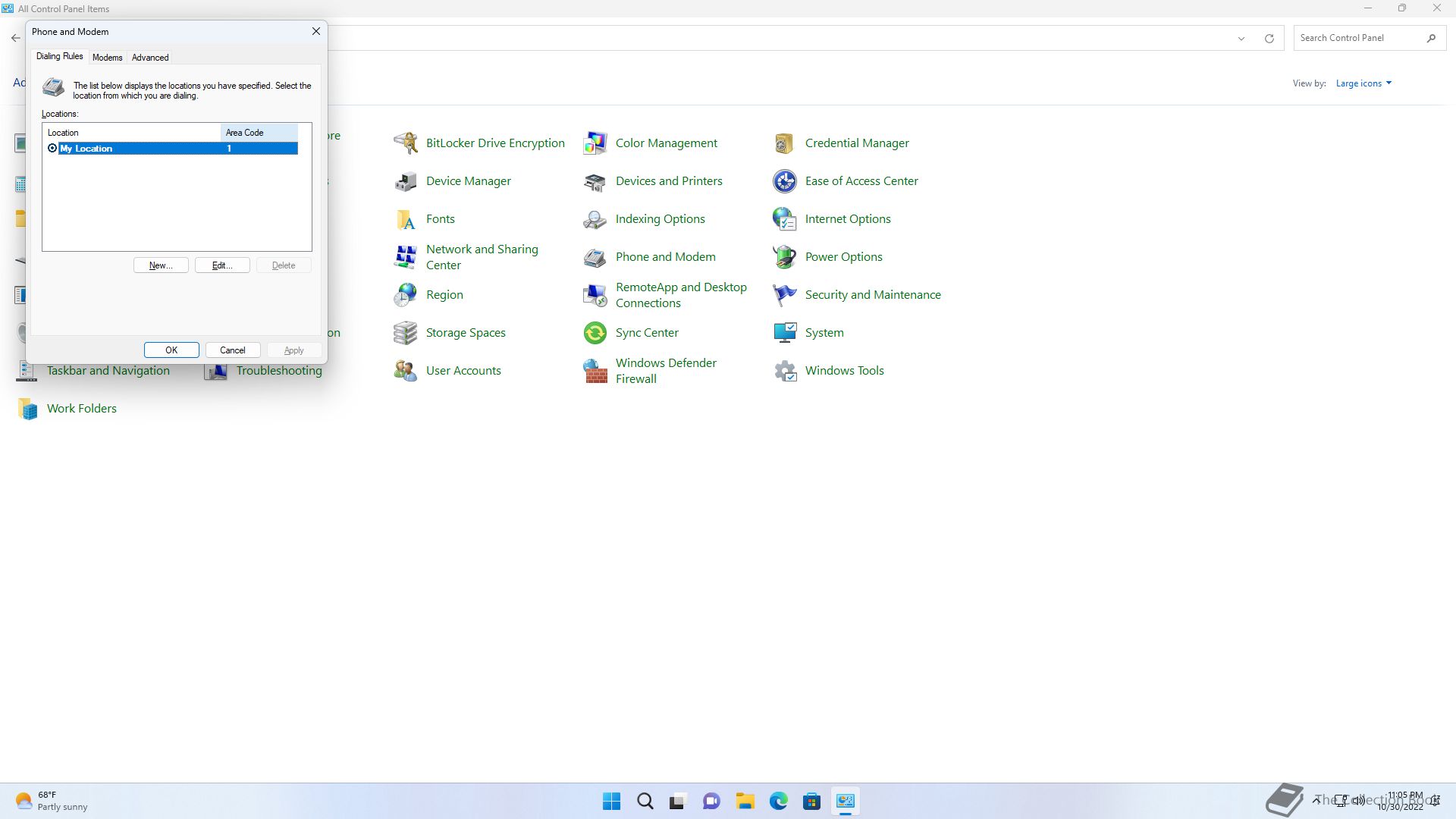Image resolution: width=1456 pixels, height=819 pixels.
Task: Click the search magnifier in Control Panel
Action: coord(1431,38)
